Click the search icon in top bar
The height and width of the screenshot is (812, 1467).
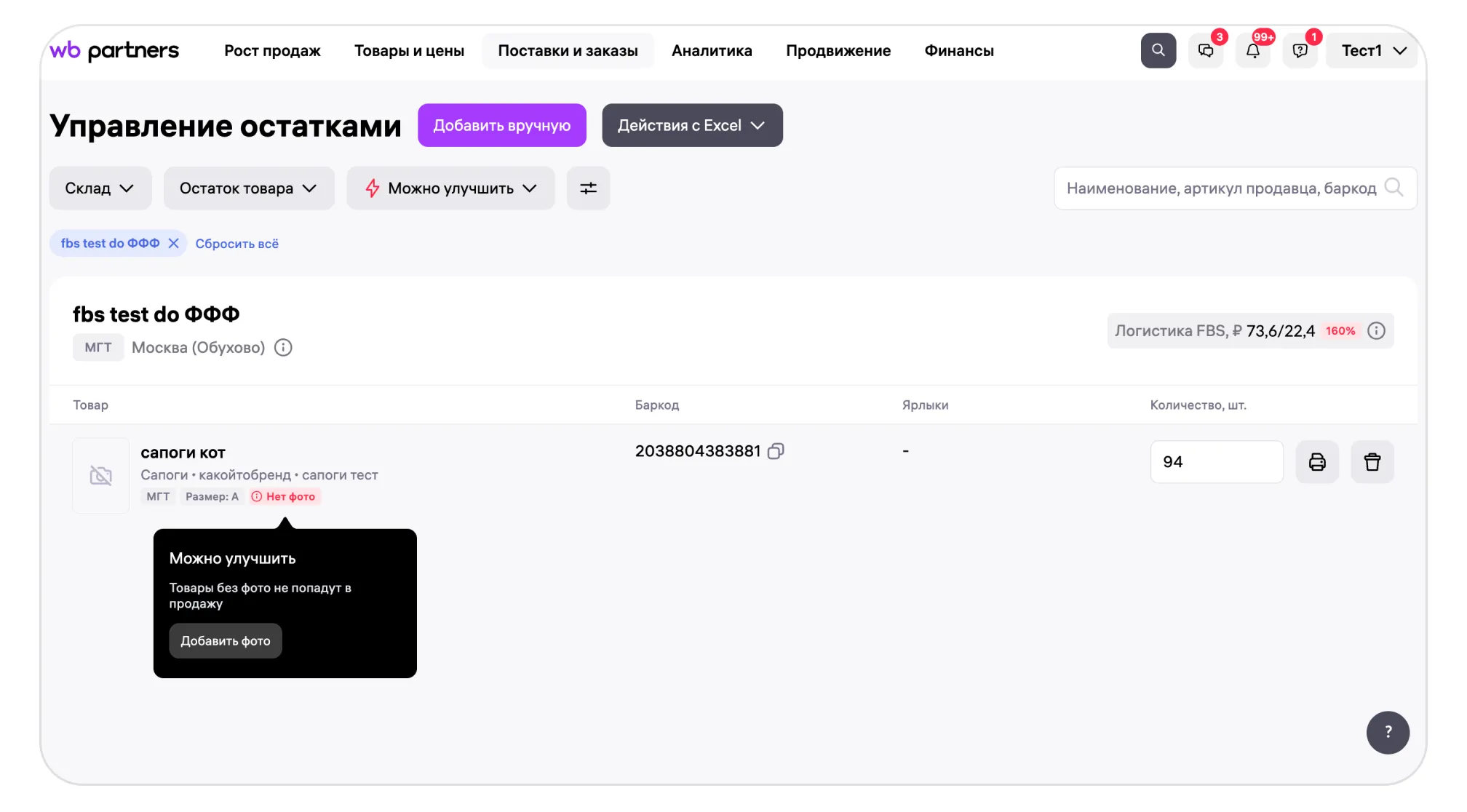tap(1158, 50)
